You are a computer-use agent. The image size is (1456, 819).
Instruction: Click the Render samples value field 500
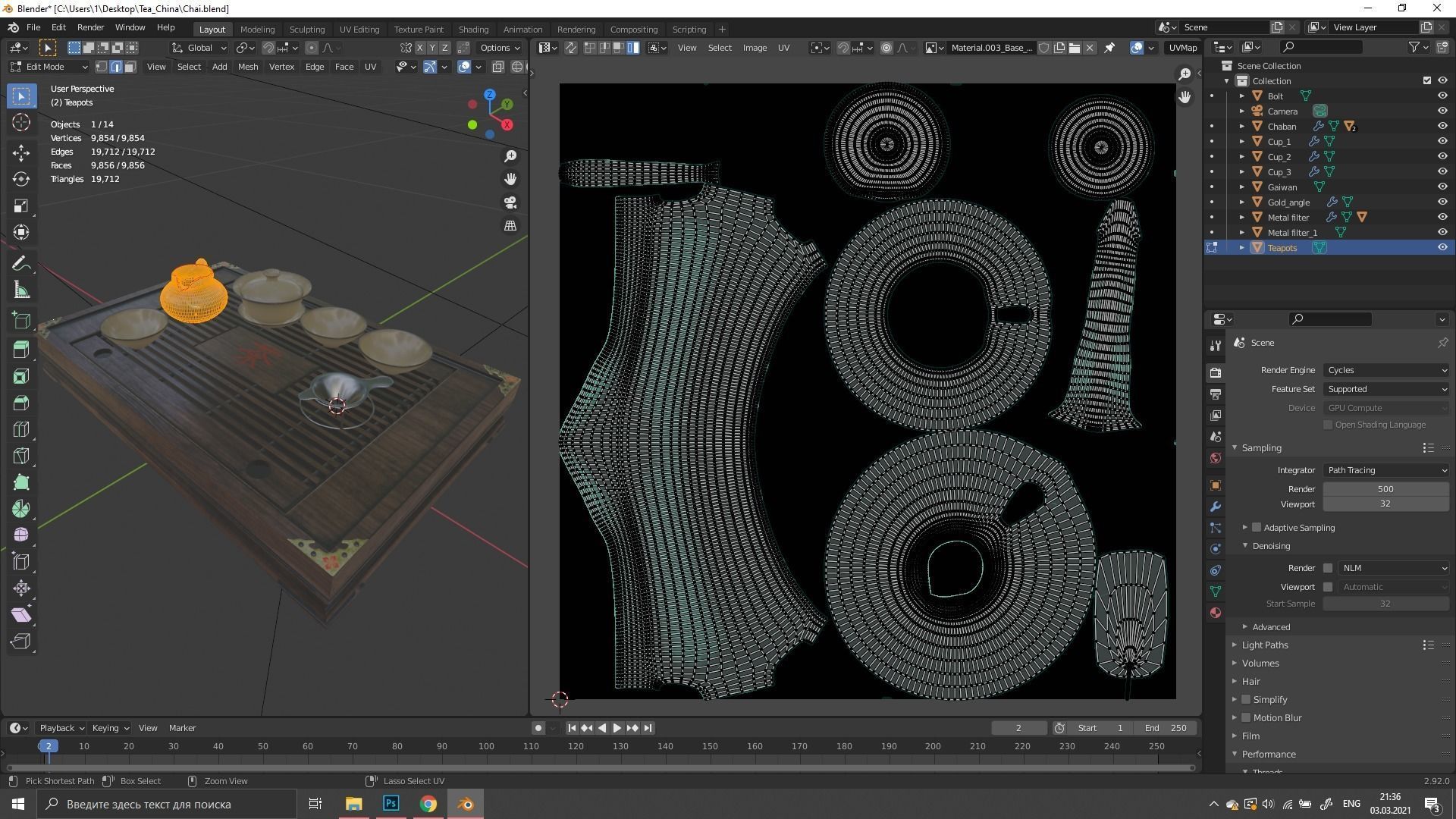[1385, 489]
